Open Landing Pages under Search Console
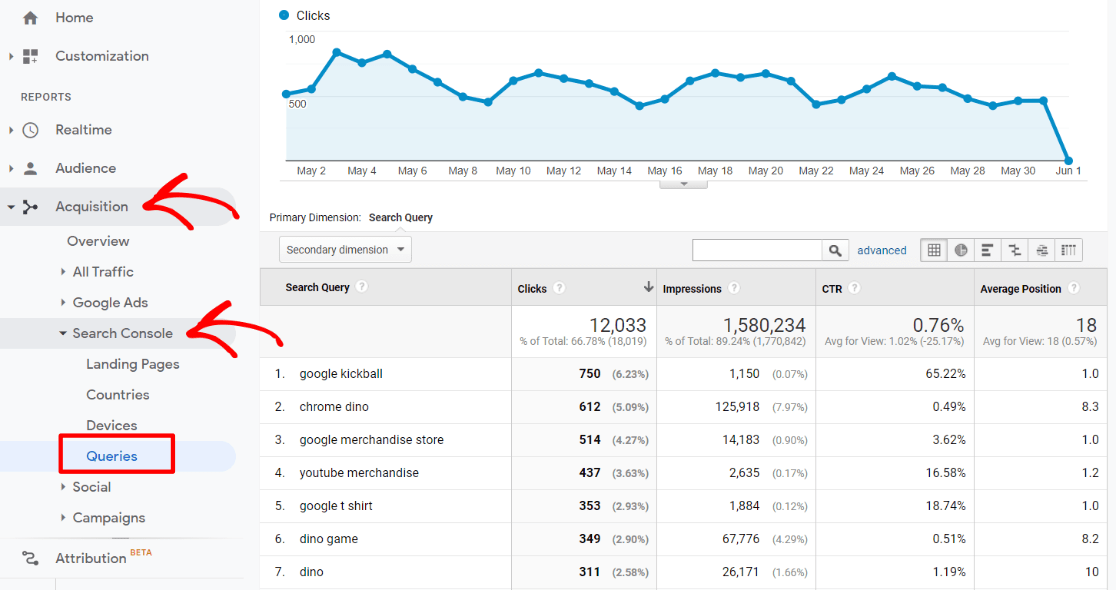The height and width of the screenshot is (590, 1116). 132,364
